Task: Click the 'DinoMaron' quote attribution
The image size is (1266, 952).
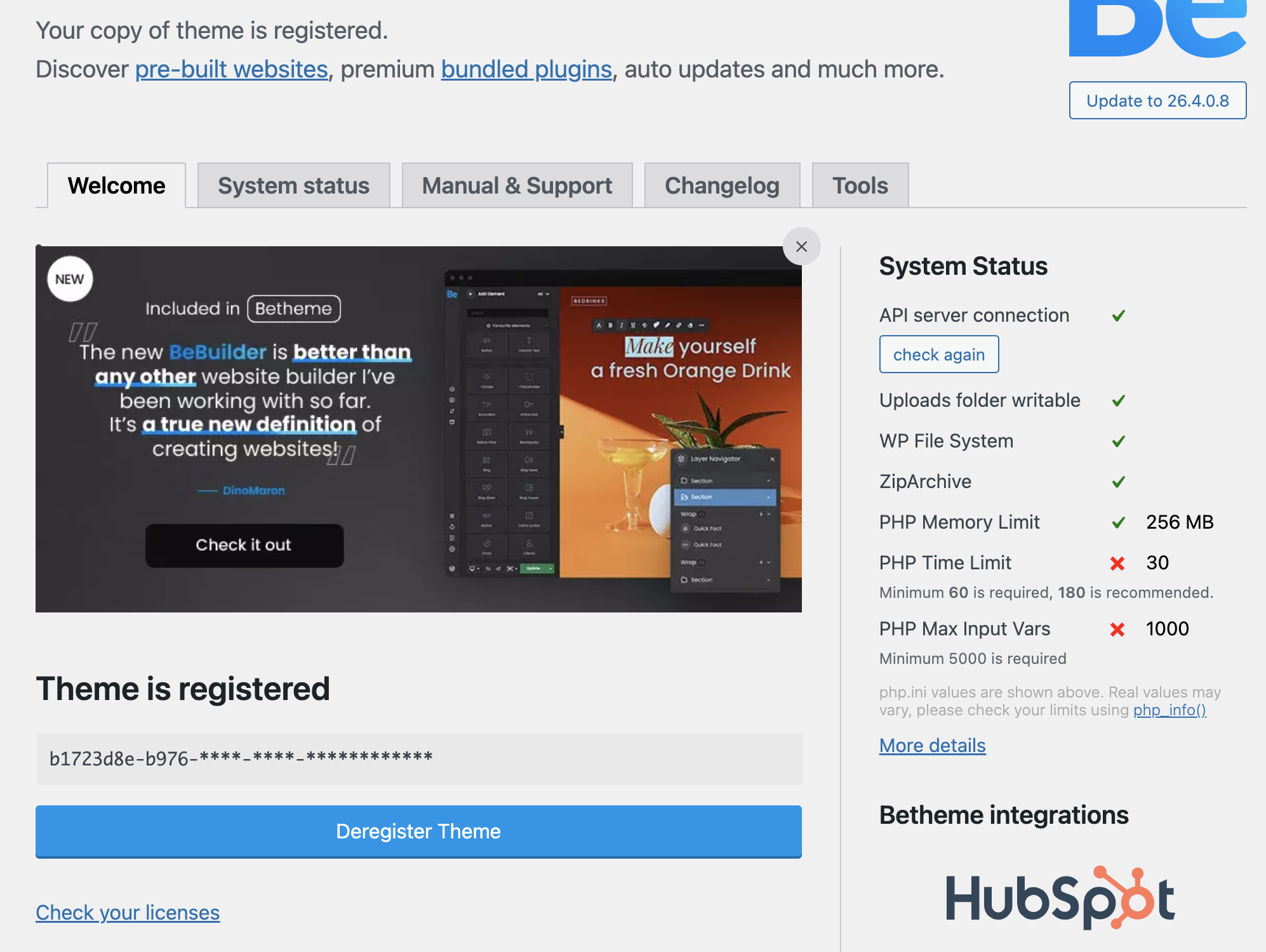Action: pos(254,491)
